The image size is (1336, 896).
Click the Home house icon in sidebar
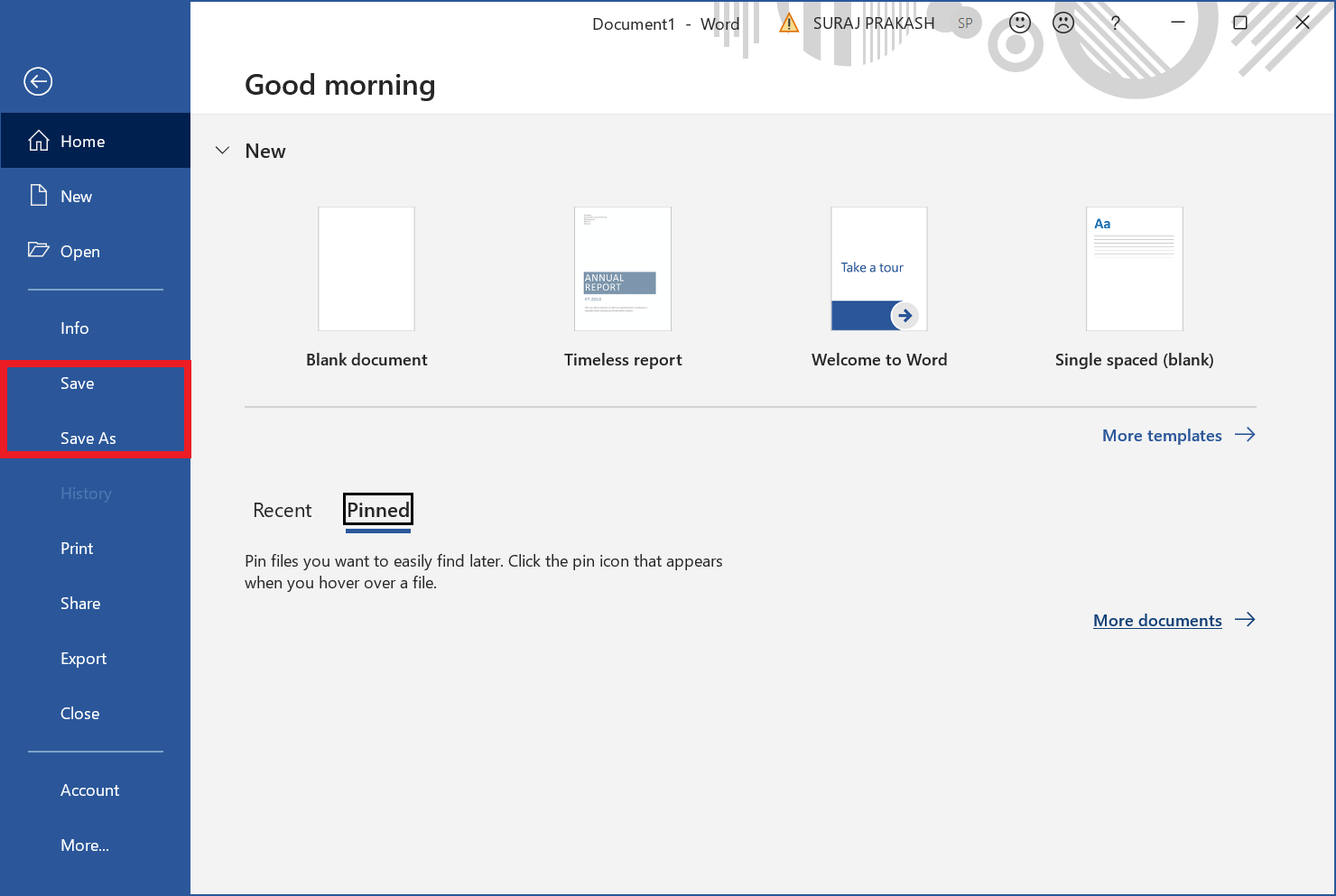pyautogui.click(x=39, y=141)
